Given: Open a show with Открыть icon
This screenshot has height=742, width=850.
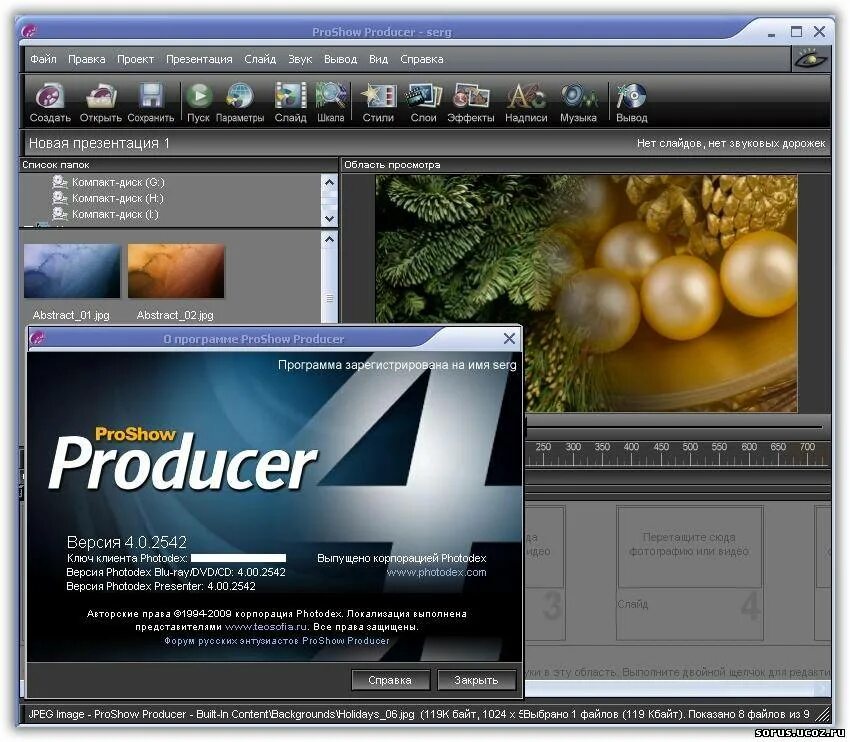Looking at the screenshot, I should click(100, 102).
